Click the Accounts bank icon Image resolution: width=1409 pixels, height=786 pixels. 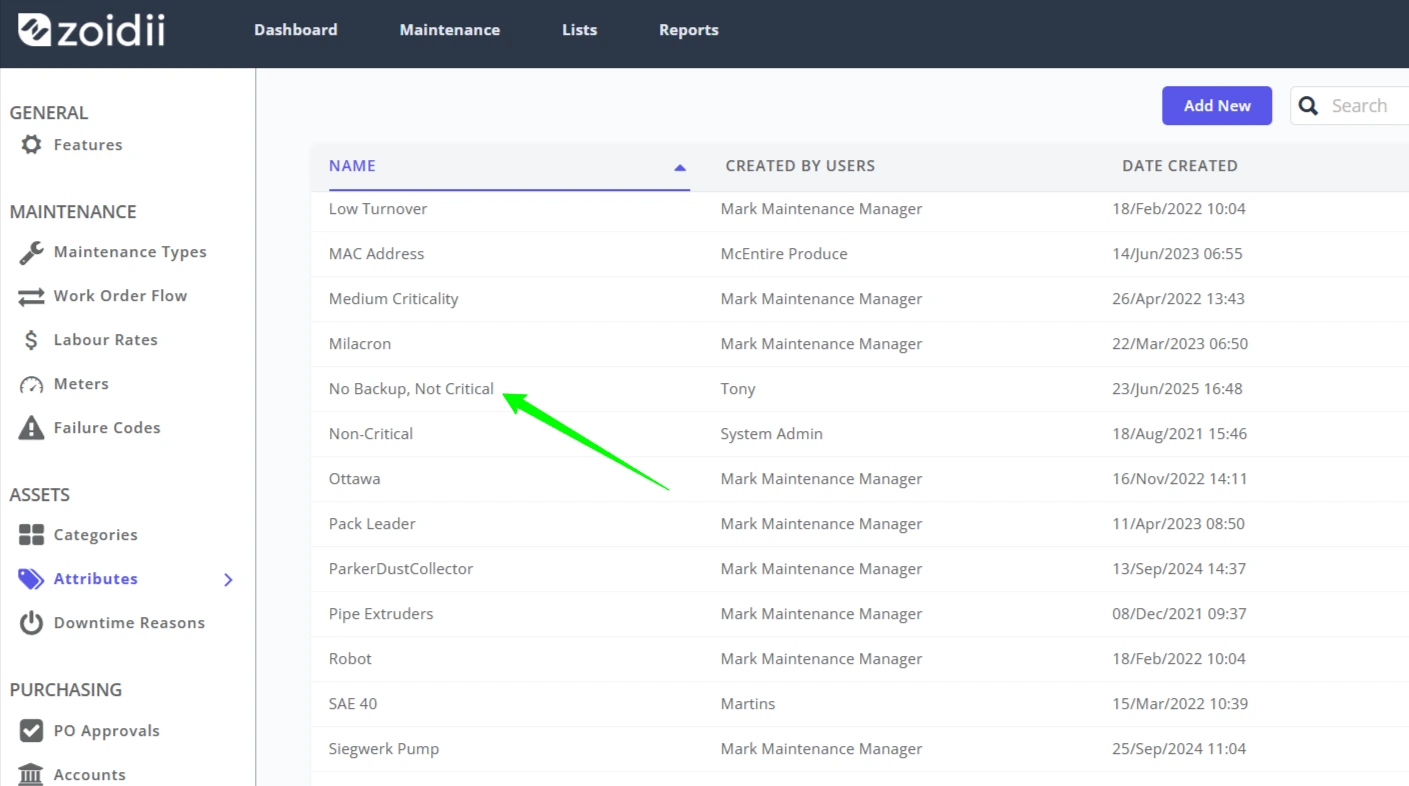point(31,775)
